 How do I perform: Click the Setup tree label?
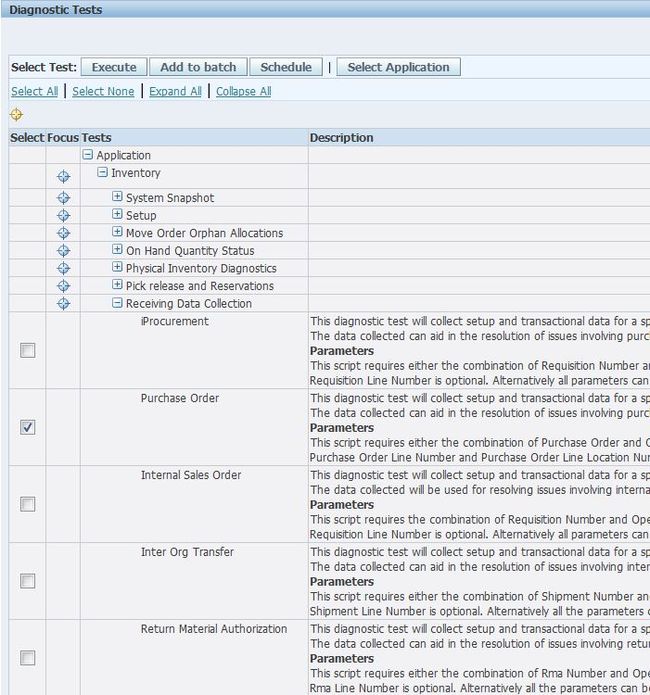click(x=141, y=216)
